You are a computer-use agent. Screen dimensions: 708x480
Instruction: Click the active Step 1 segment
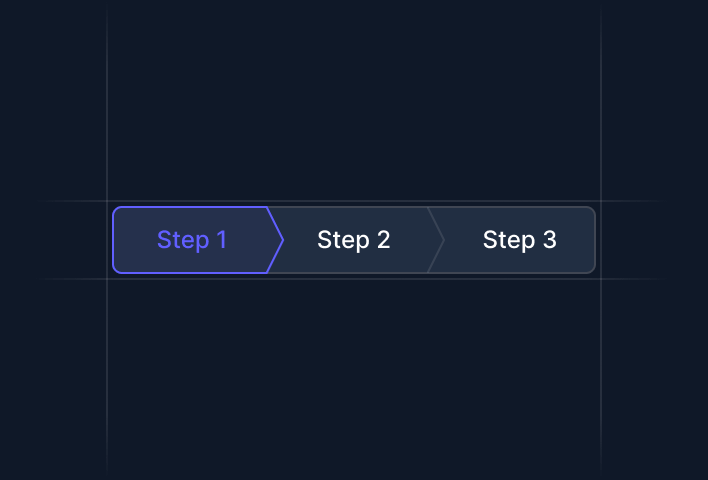click(192, 240)
